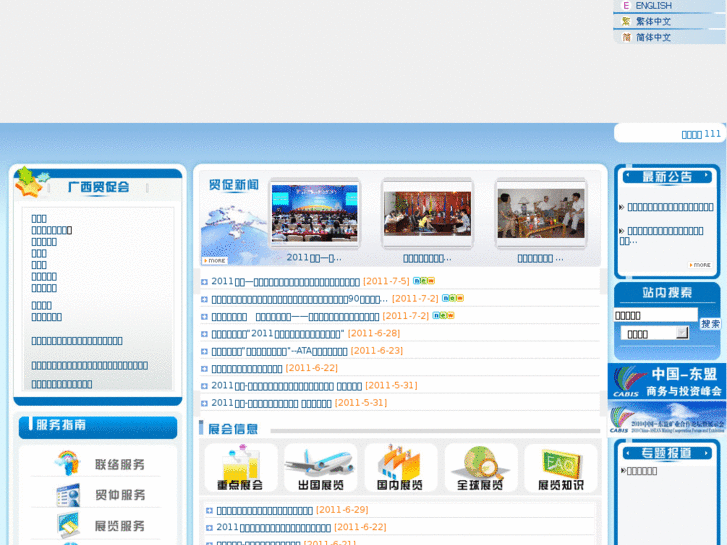Open first announcement in 最新公告 list
Screen dimensions: 727x545
point(670,207)
